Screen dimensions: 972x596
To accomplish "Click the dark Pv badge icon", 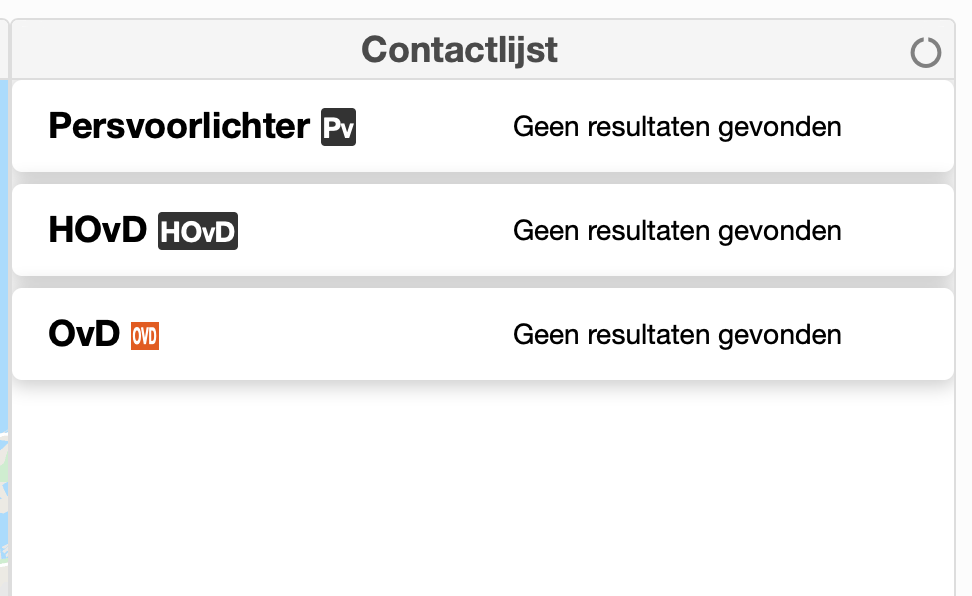I will (338, 127).
